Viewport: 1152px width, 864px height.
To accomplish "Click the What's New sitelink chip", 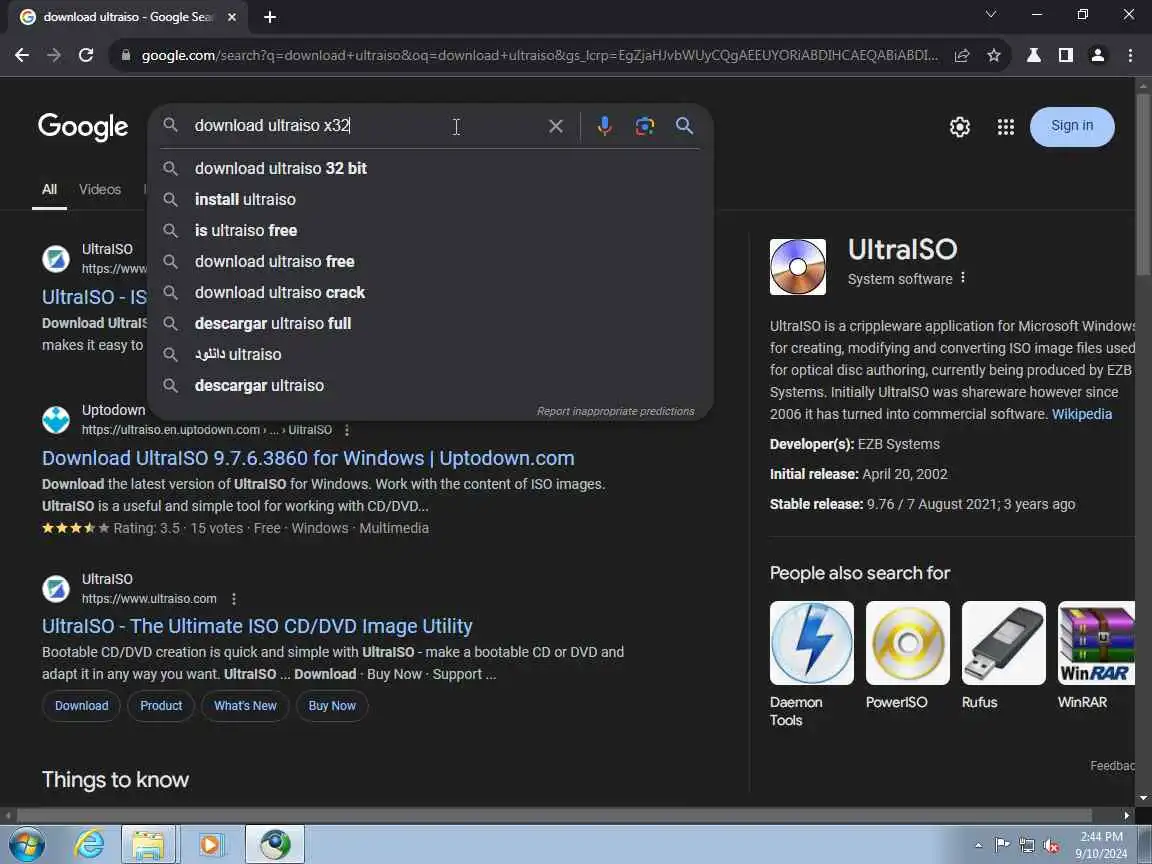I will coord(245,705).
